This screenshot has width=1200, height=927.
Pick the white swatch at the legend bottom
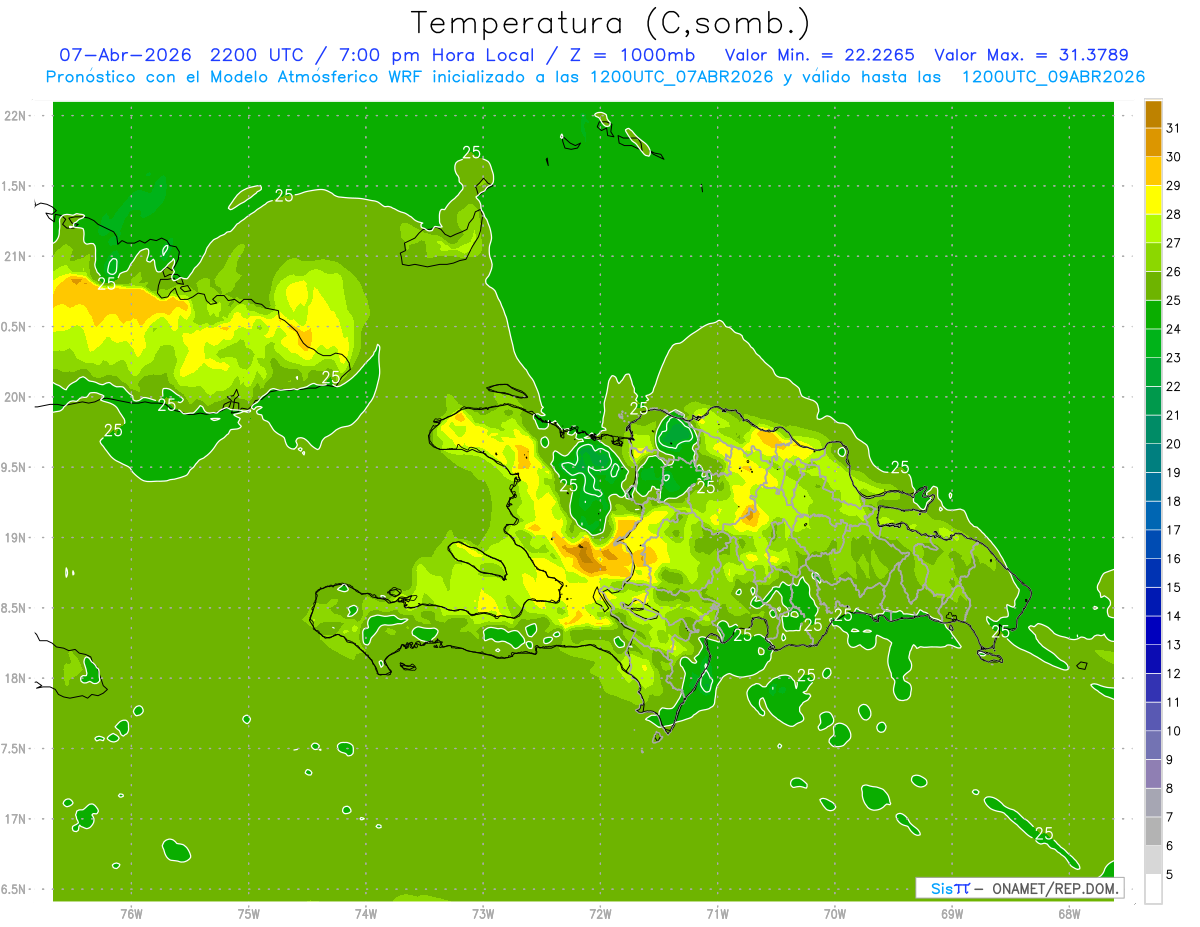(1153, 889)
